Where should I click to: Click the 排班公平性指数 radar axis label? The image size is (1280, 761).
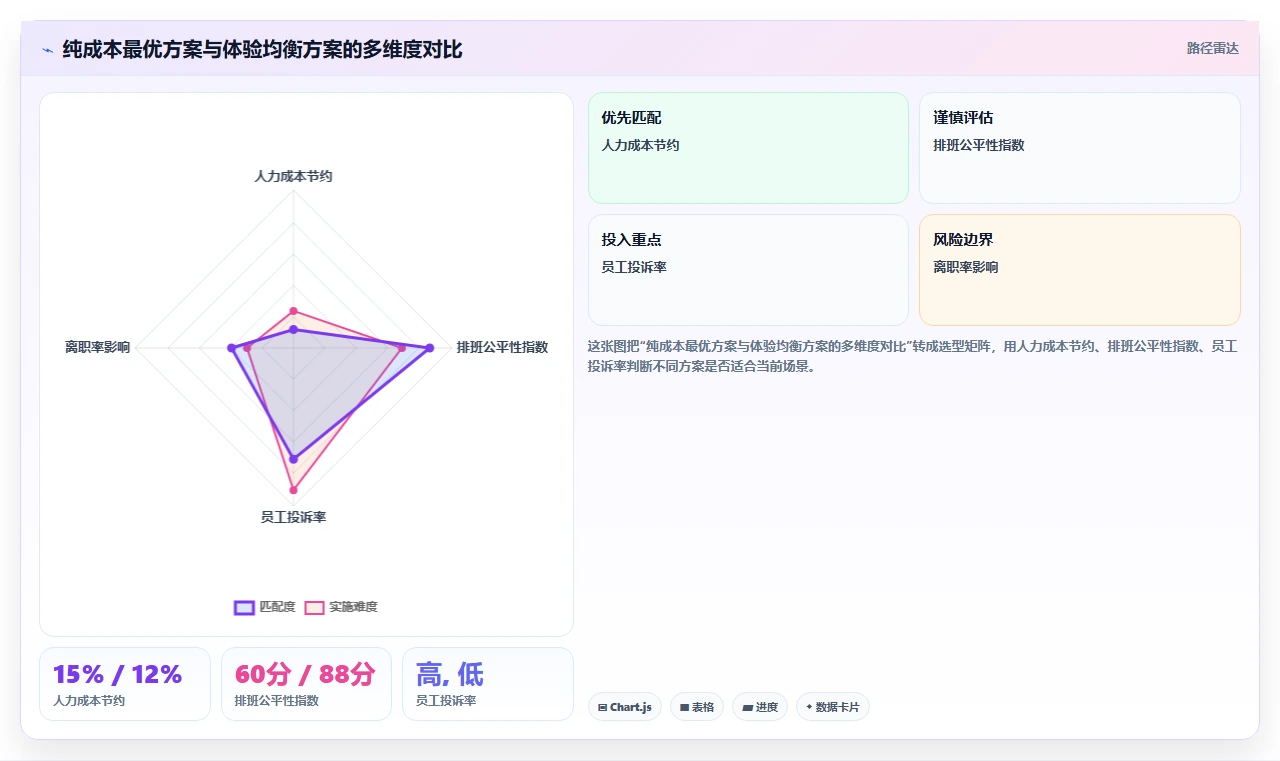(x=502, y=347)
